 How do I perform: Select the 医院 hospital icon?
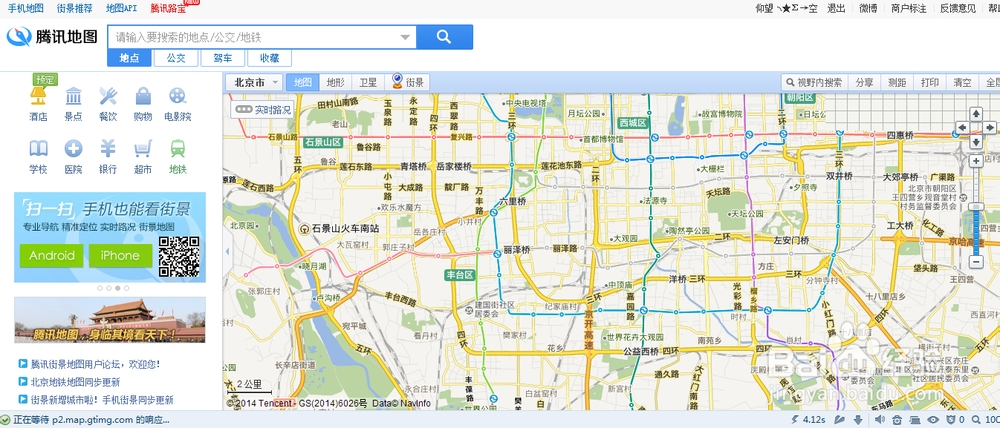coord(73,149)
